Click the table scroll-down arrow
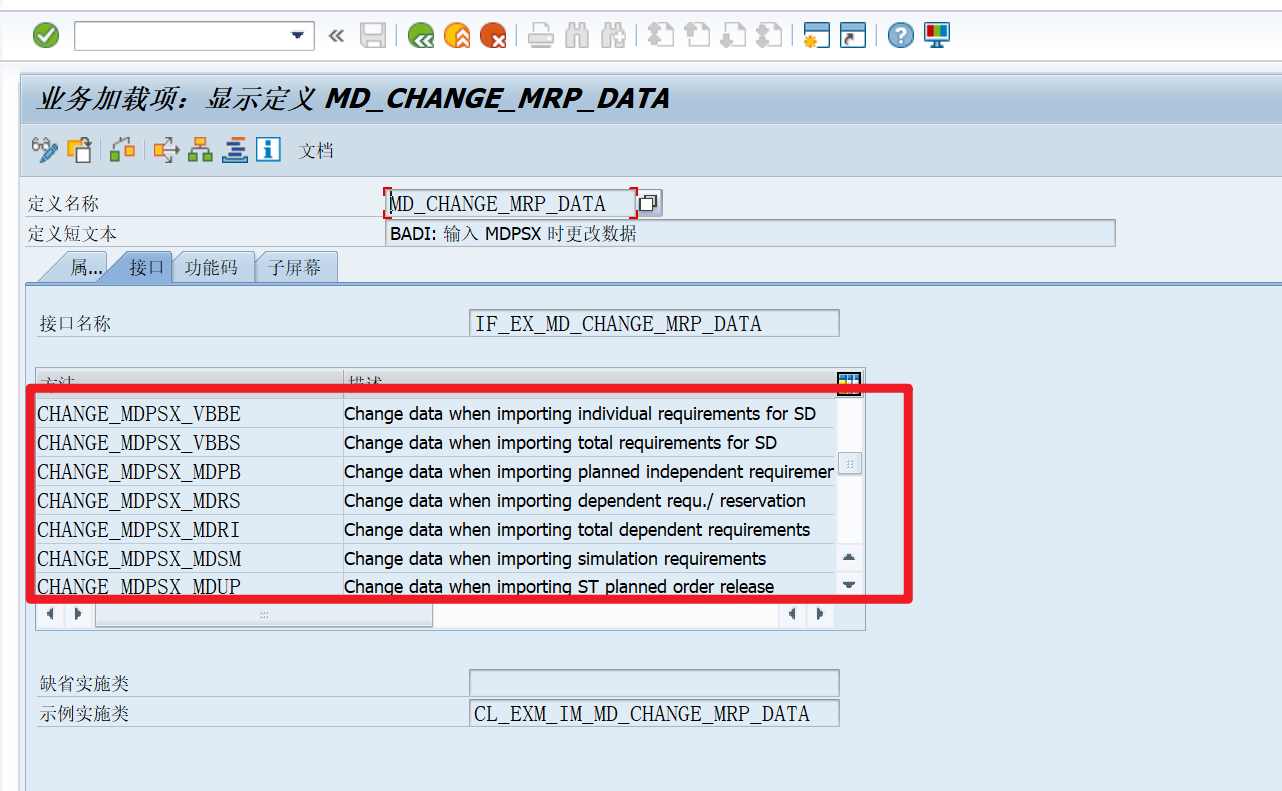This screenshot has height=791, width=1282. [x=849, y=585]
